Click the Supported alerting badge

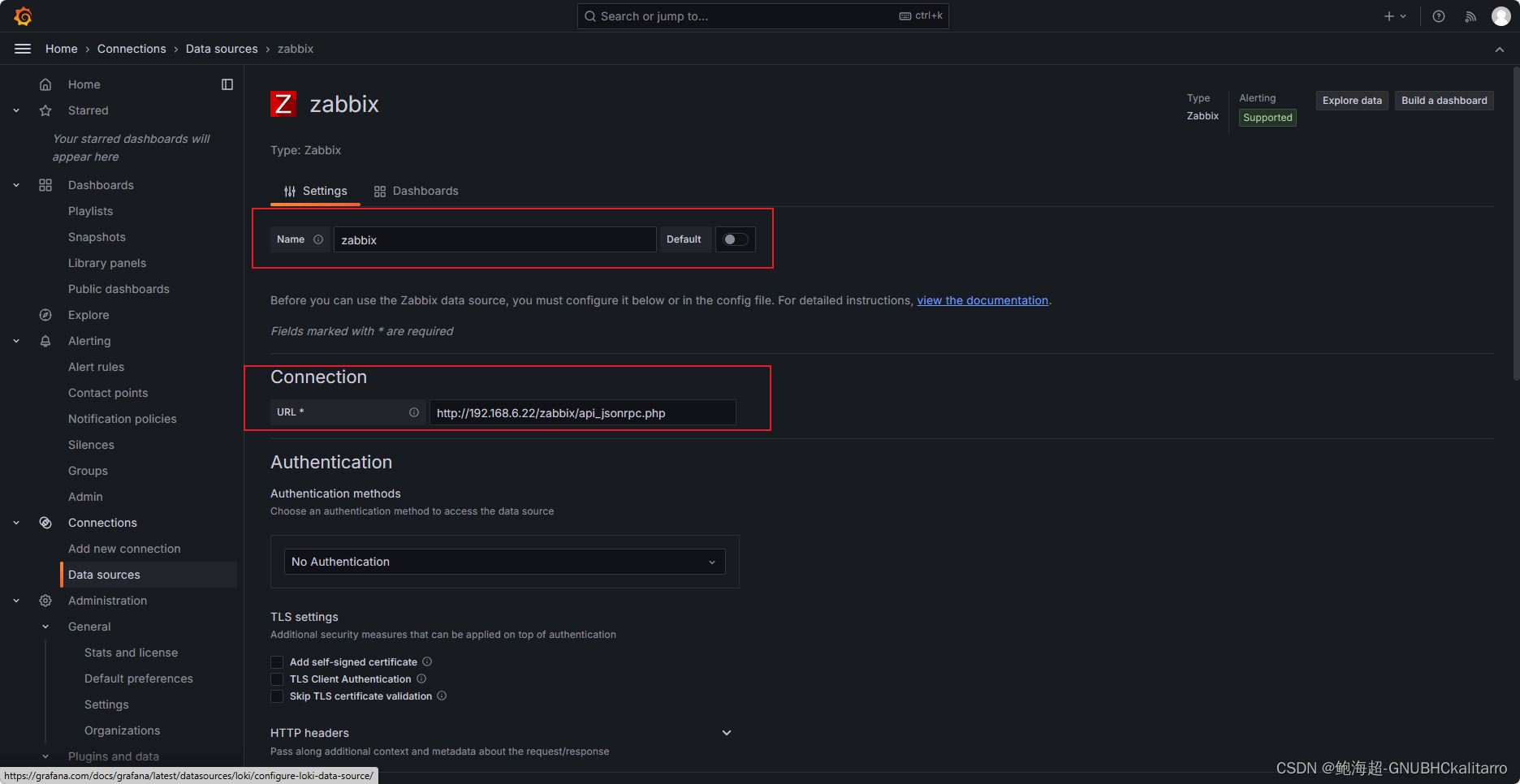click(1267, 118)
